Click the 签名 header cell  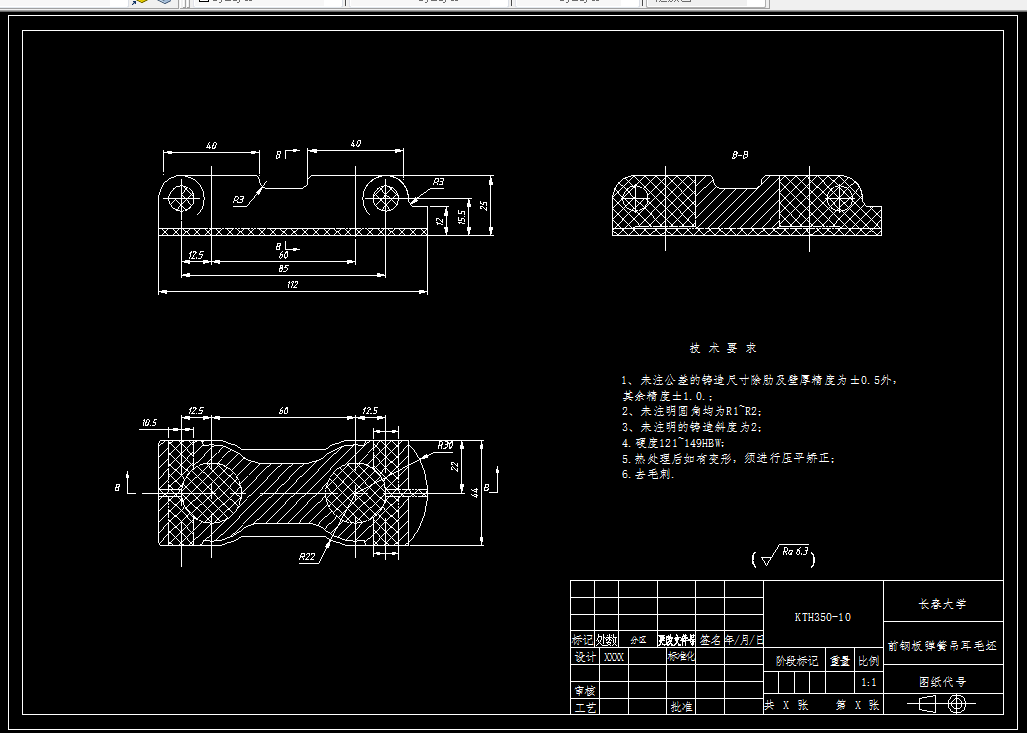(710, 639)
